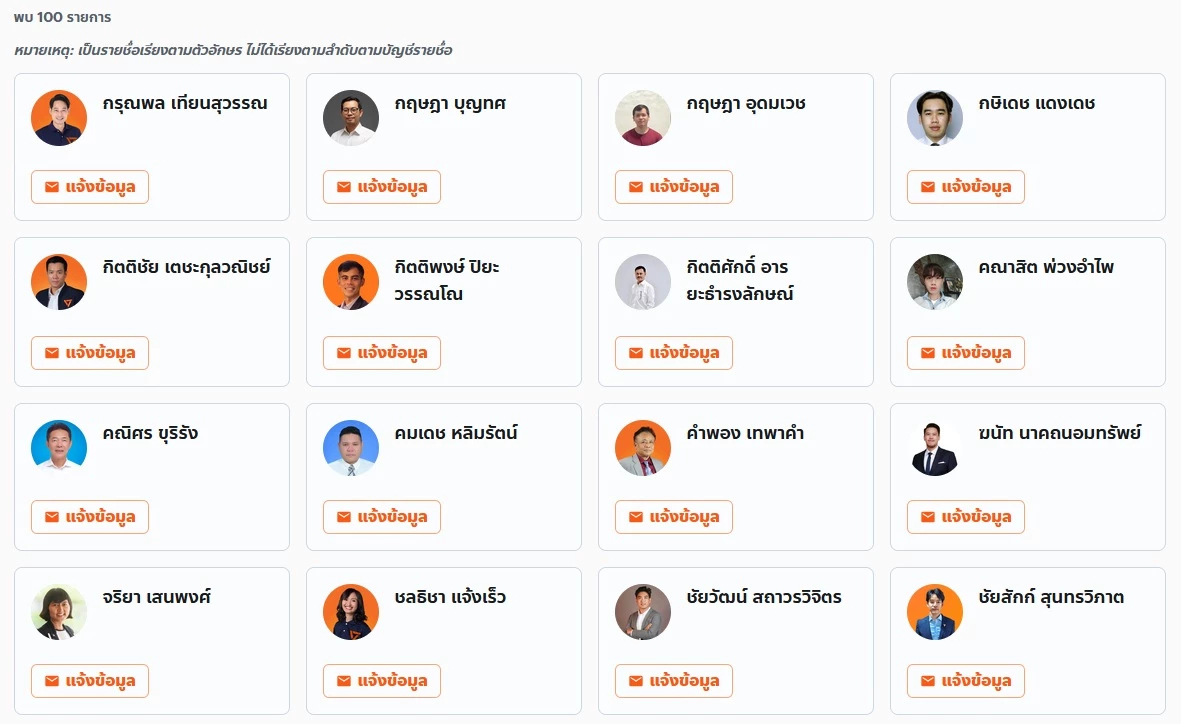Open profile photo of กรุณพล เทียนสุวรรณ
1181x724 pixels.
(59, 118)
